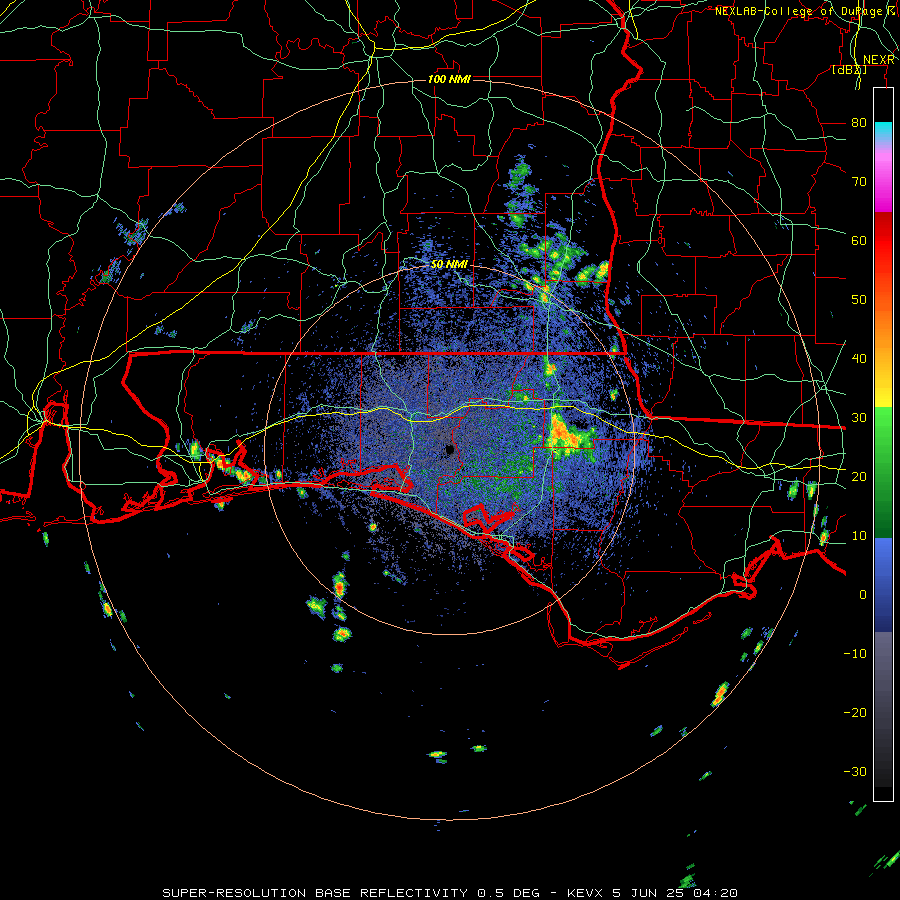Image resolution: width=900 pixels, height=900 pixels.
Task: Select the -30 value on the dBZ scale
Action: coord(855,771)
